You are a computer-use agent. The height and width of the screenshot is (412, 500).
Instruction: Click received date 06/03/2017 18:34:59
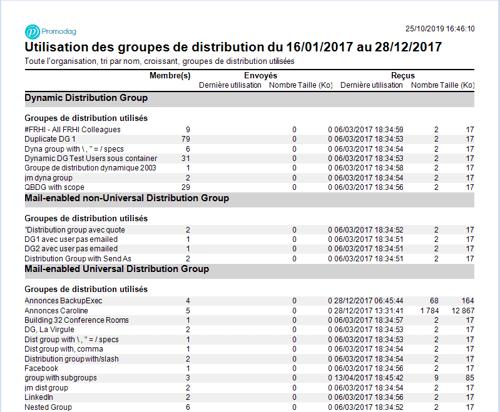pyautogui.click(x=369, y=130)
